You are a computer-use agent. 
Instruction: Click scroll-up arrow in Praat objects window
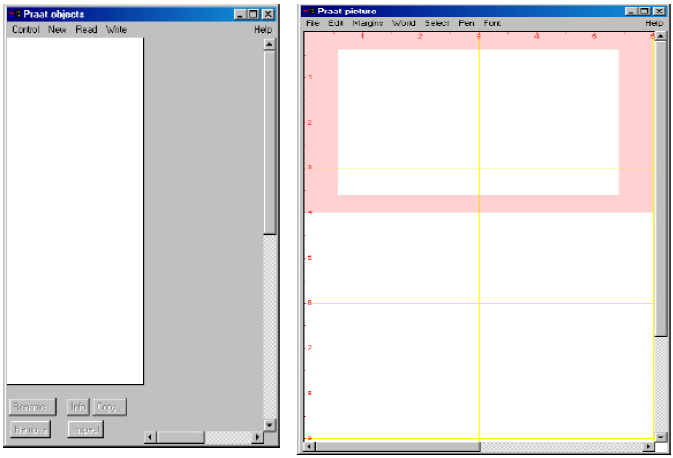pos(269,44)
